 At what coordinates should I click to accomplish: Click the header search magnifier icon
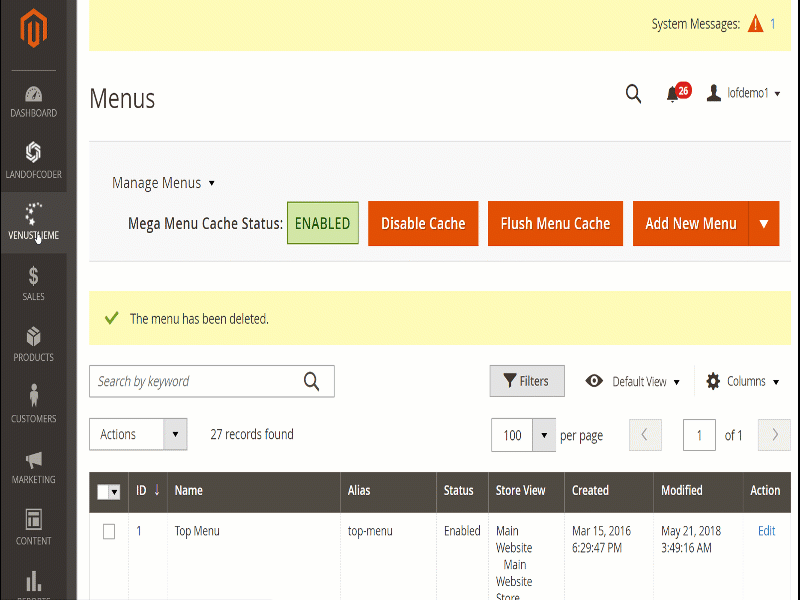pos(633,94)
